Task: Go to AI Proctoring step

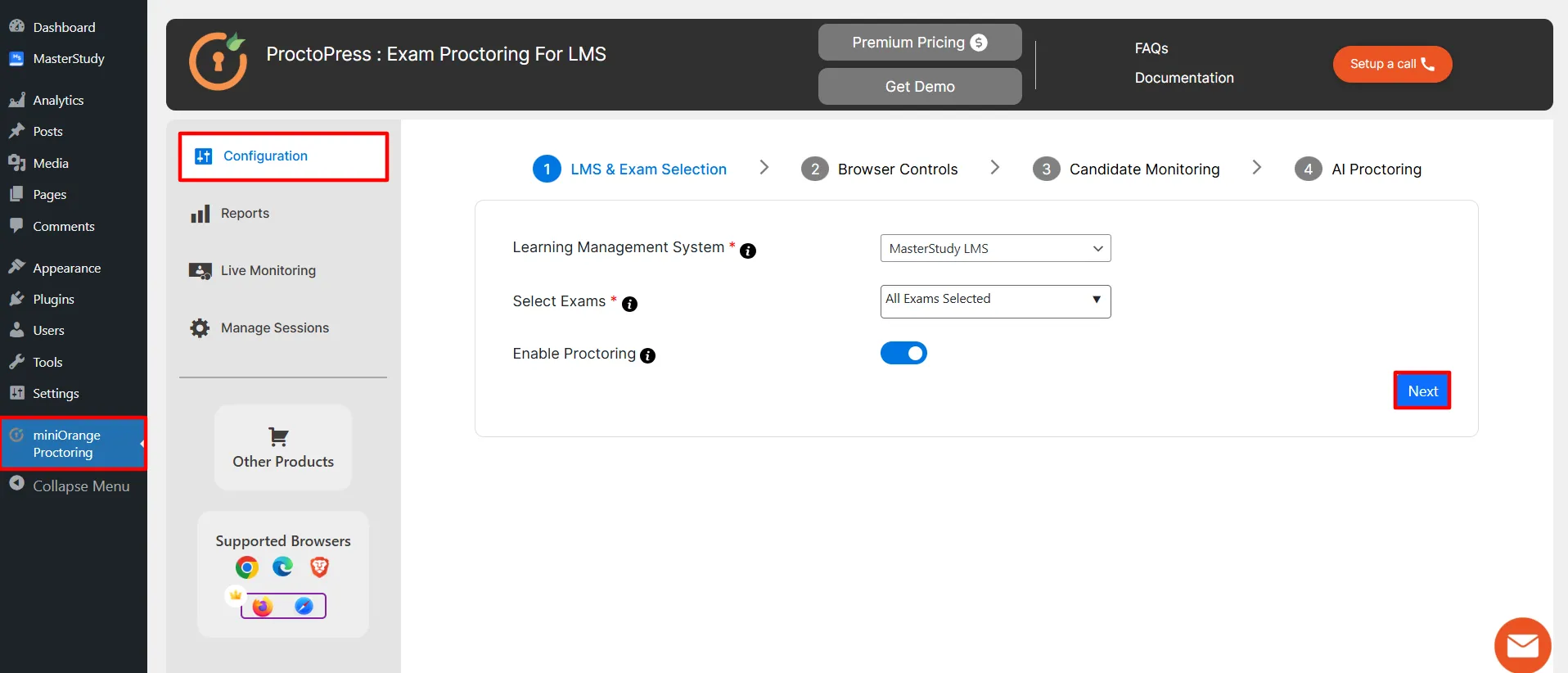Action: click(x=1358, y=169)
